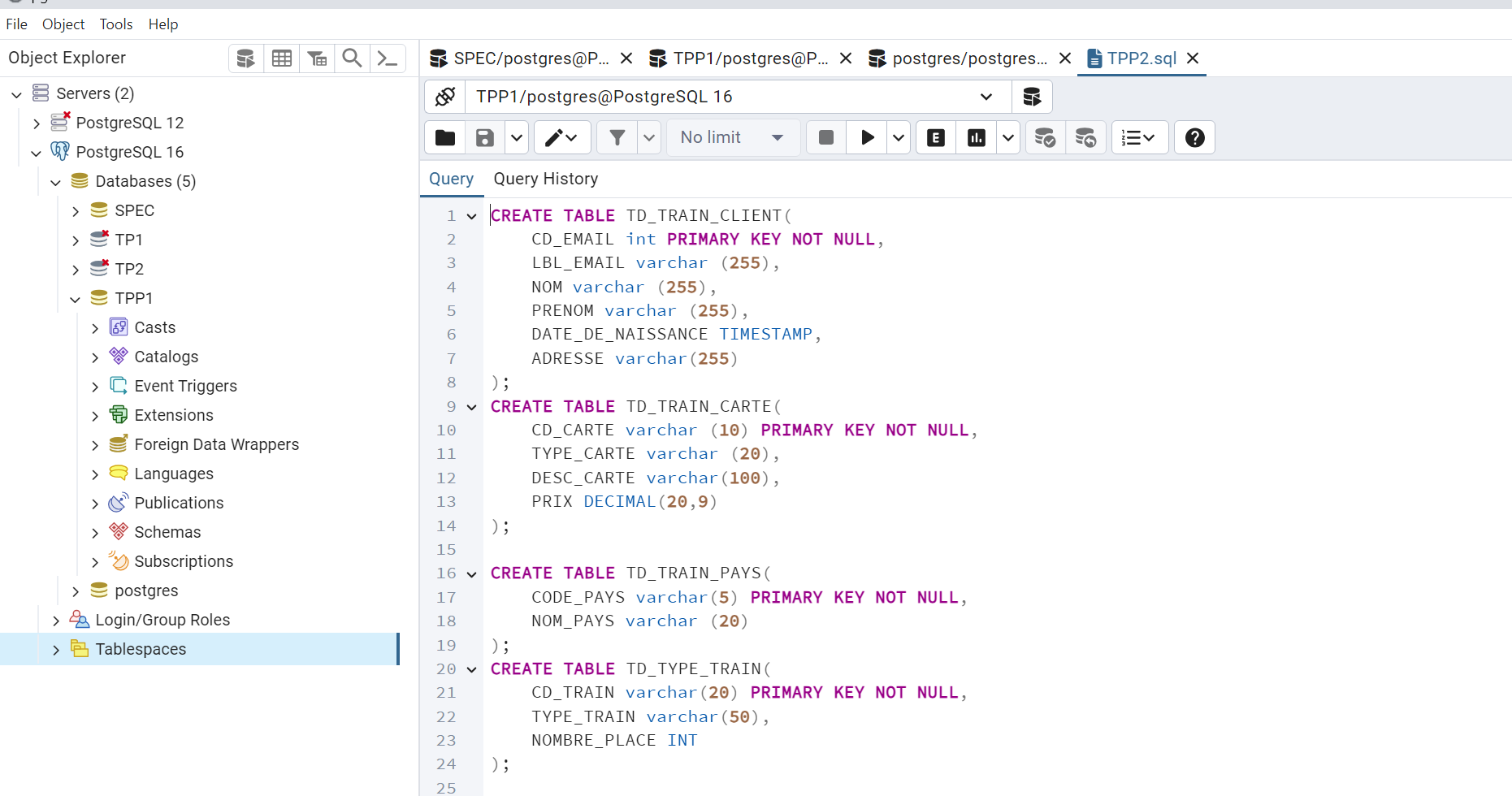Screen dimensions: 1512x796
Task: Toggle the database connection status button
Action: click(x=445, y=97)
